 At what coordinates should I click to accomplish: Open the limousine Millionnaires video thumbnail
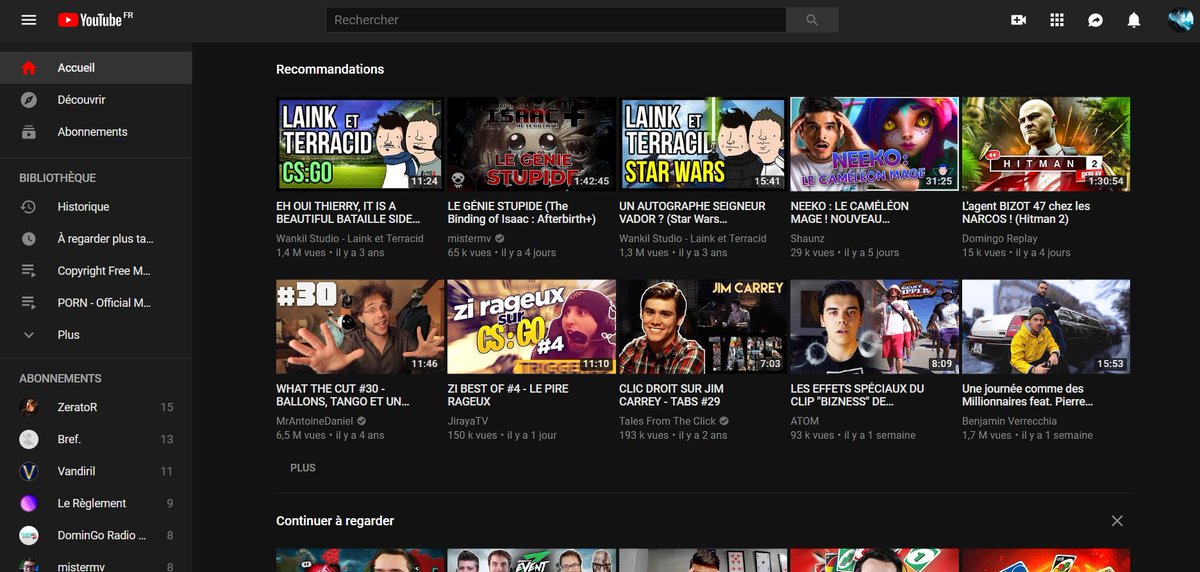pos(1046,327)
